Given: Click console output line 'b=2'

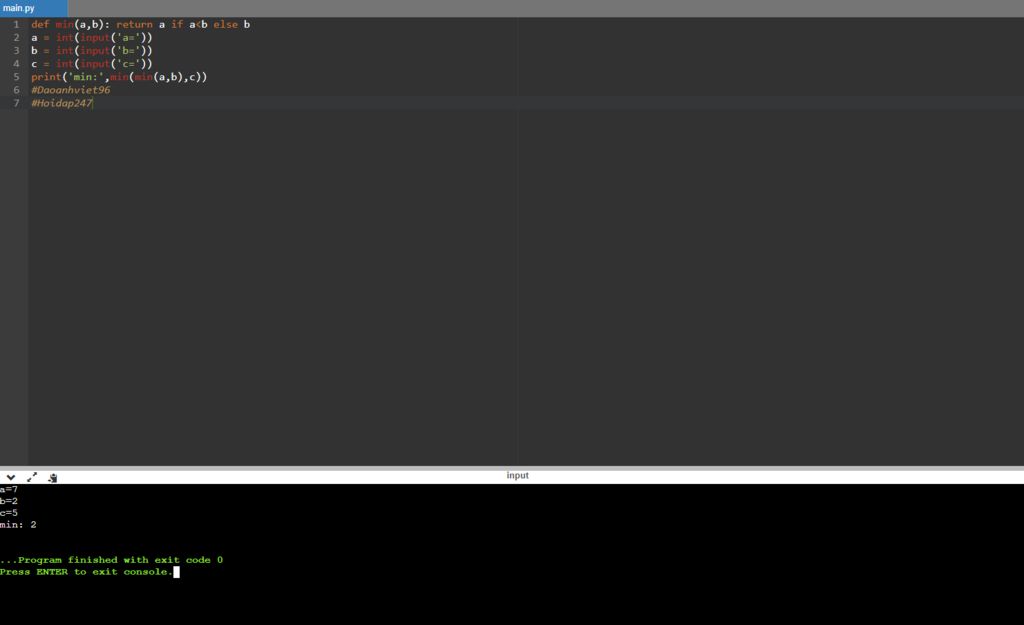Looking at the screenshot, I should (9, 502).
